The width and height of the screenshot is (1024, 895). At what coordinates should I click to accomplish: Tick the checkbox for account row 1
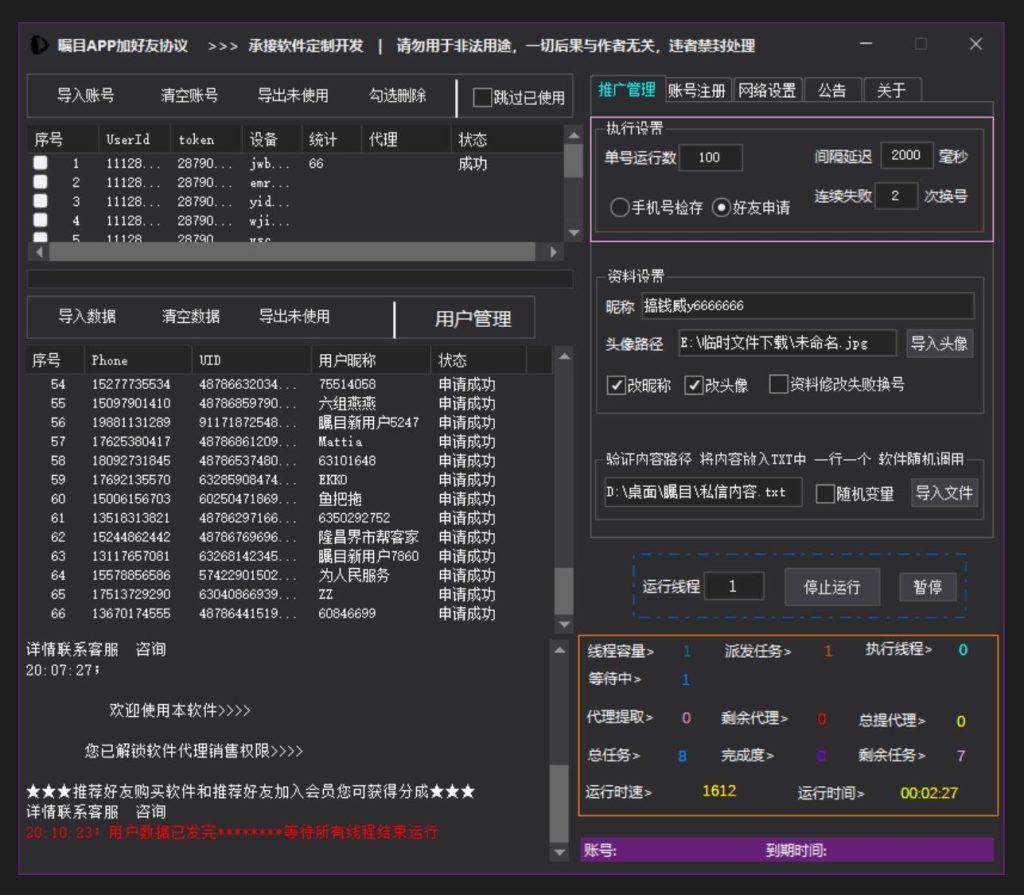click(41, 163)
